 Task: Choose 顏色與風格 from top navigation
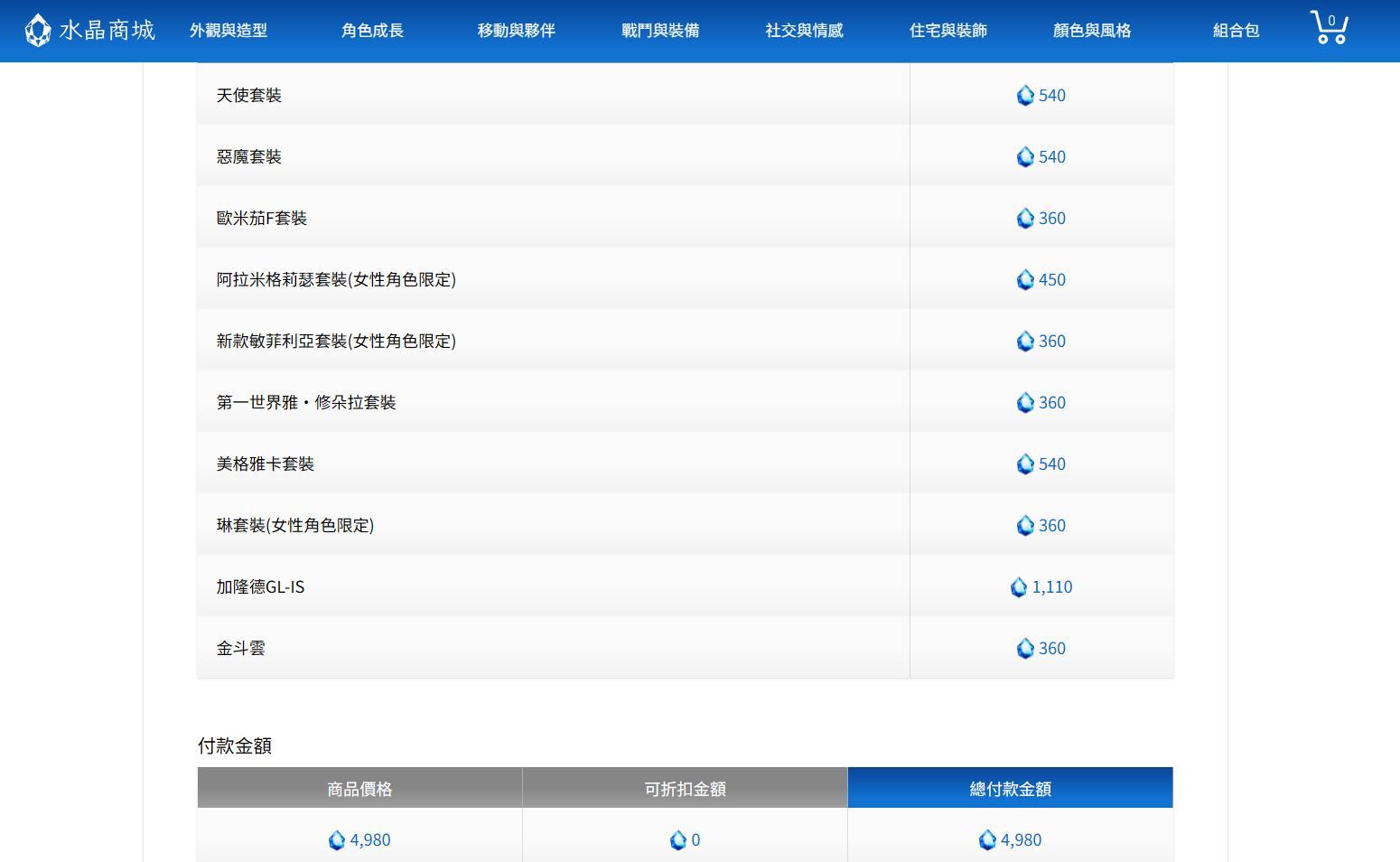click(x=1091, y=31)
